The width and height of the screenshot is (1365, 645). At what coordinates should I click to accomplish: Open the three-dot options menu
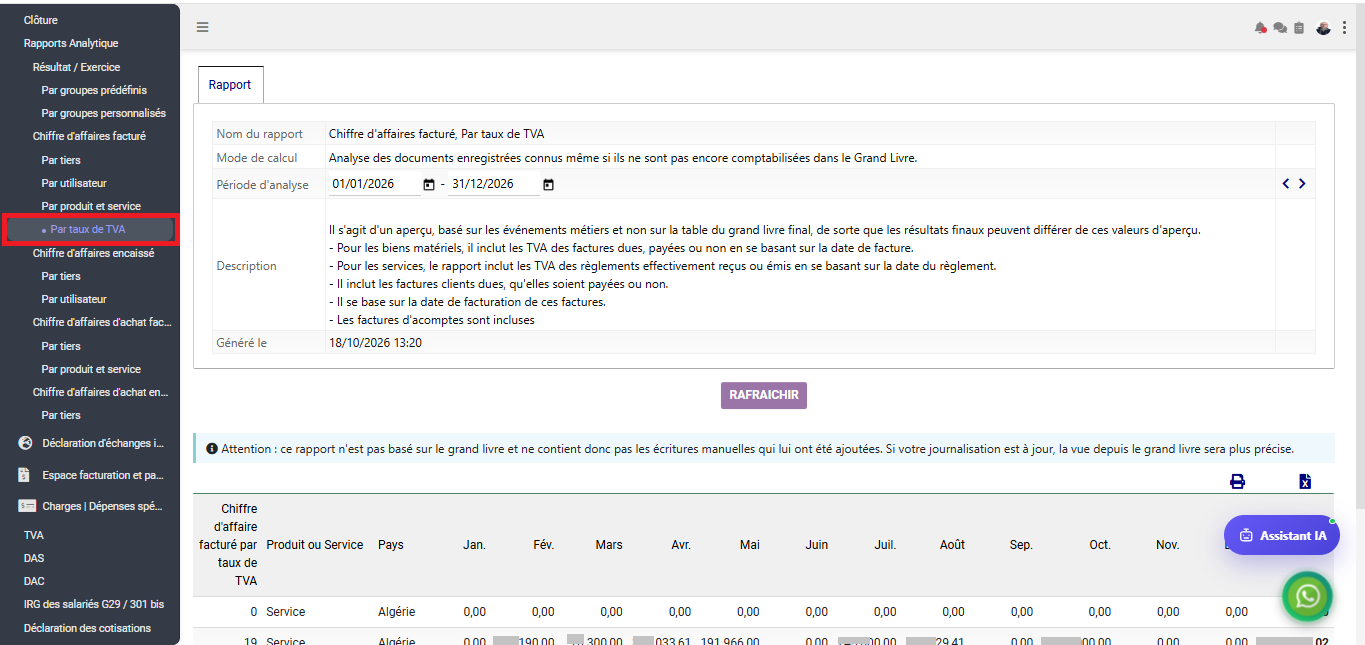point(1345,28)
